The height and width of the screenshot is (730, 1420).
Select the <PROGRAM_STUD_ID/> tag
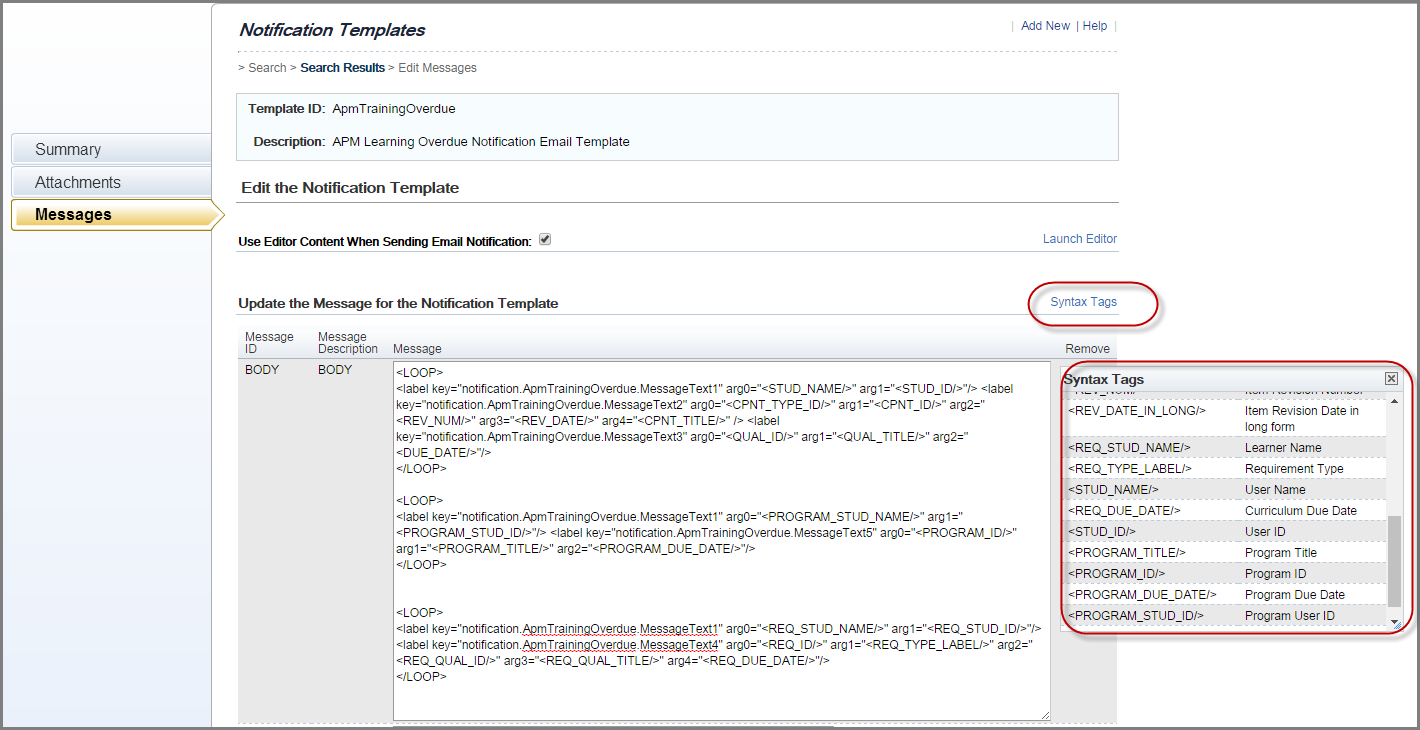(1136, 616)
